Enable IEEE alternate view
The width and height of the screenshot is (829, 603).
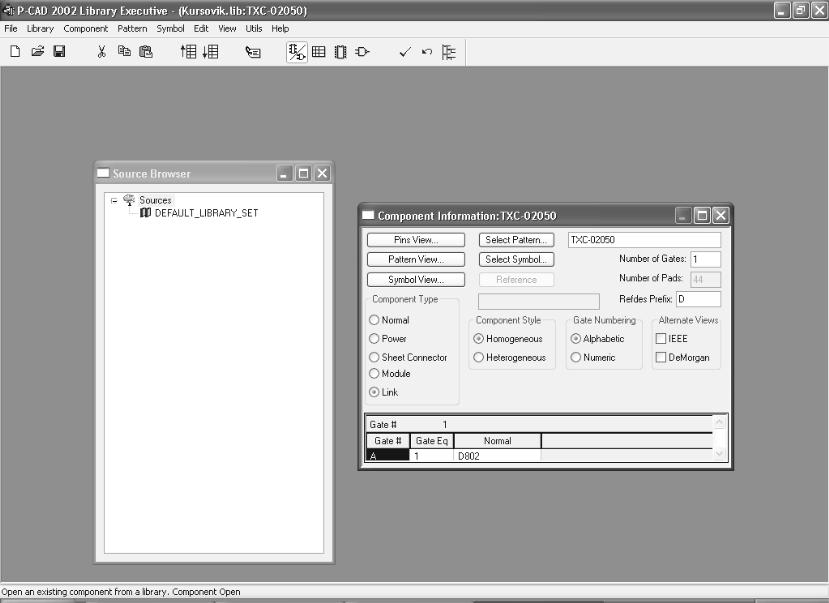661,338
